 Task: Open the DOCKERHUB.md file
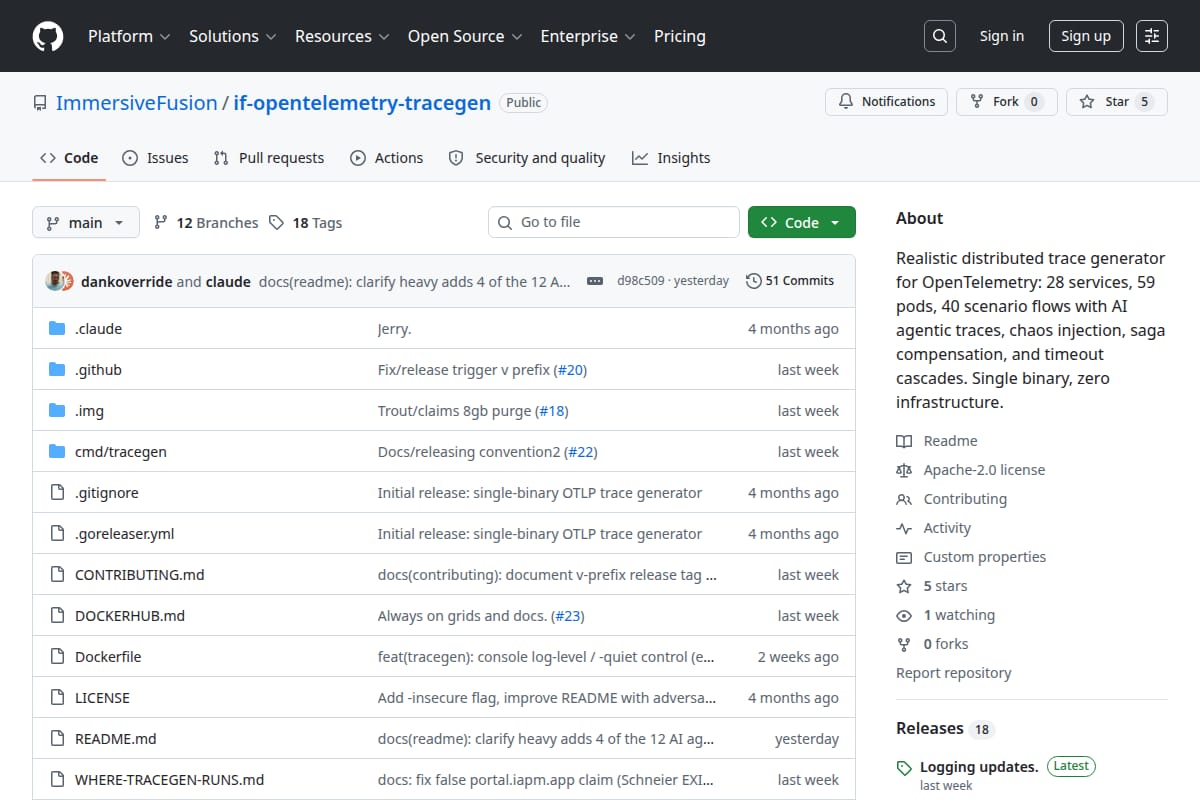[130, 616]
